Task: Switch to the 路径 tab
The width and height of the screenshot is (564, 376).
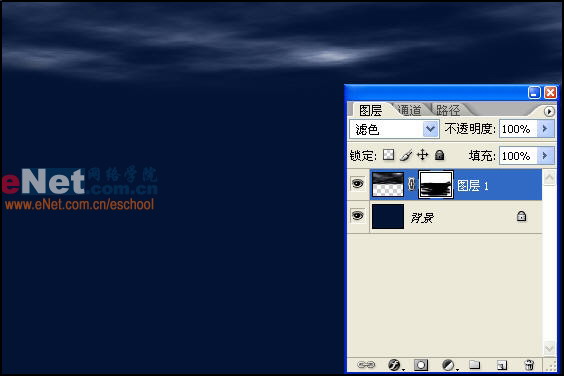Action: pos(448,110)
